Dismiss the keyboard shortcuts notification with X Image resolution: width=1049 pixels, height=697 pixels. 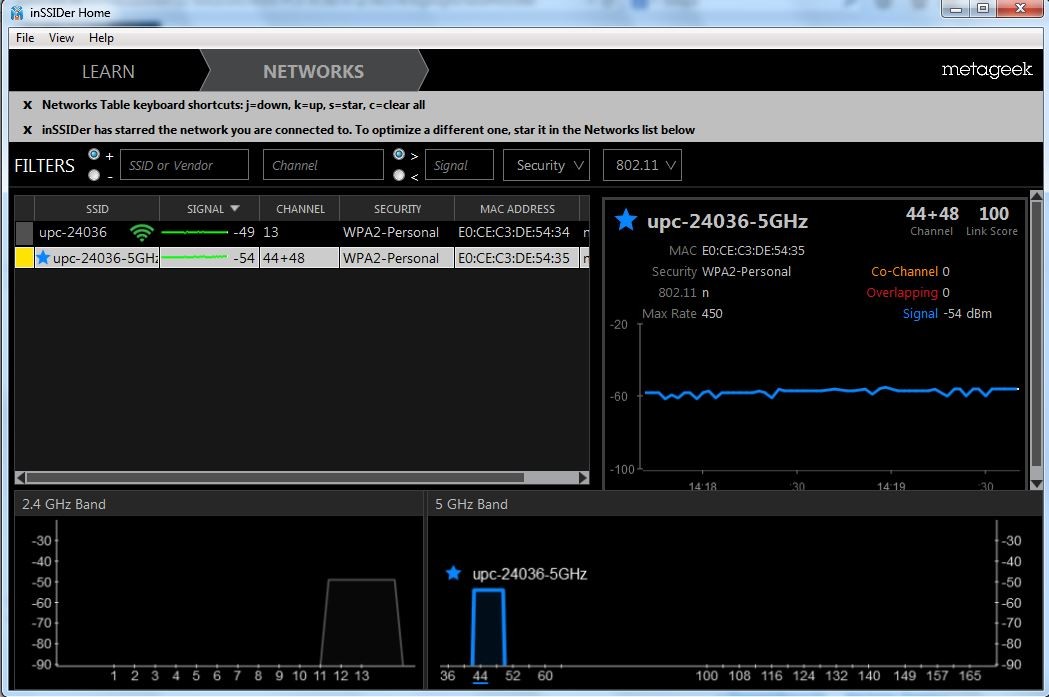click(x=27, y=104)
